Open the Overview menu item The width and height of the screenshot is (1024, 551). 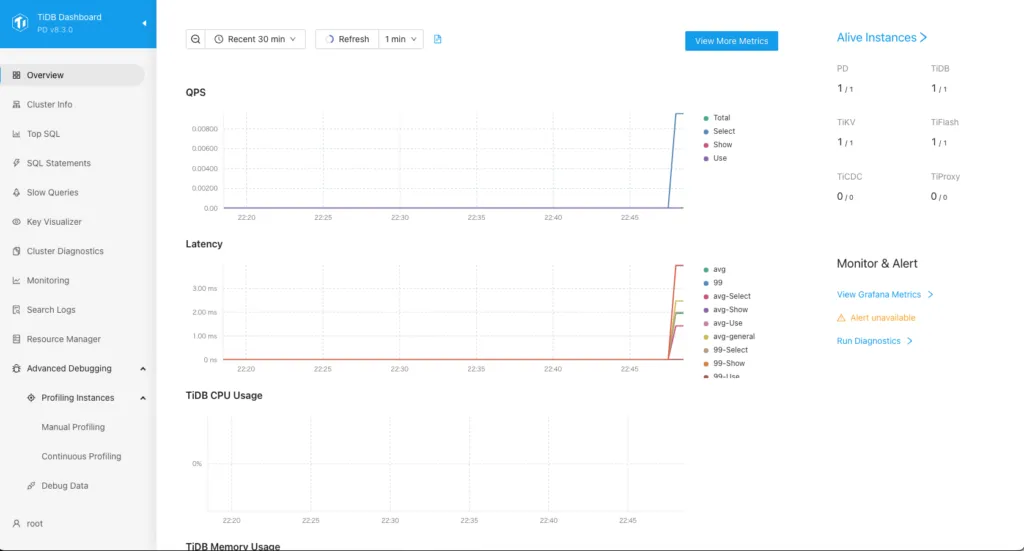pyautogui.click(x=72, y=75)
